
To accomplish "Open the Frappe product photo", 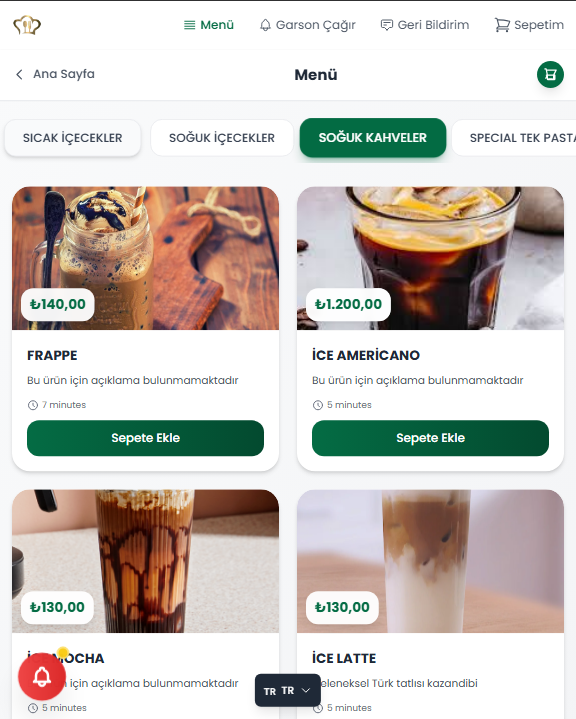I will click(145, 258).
